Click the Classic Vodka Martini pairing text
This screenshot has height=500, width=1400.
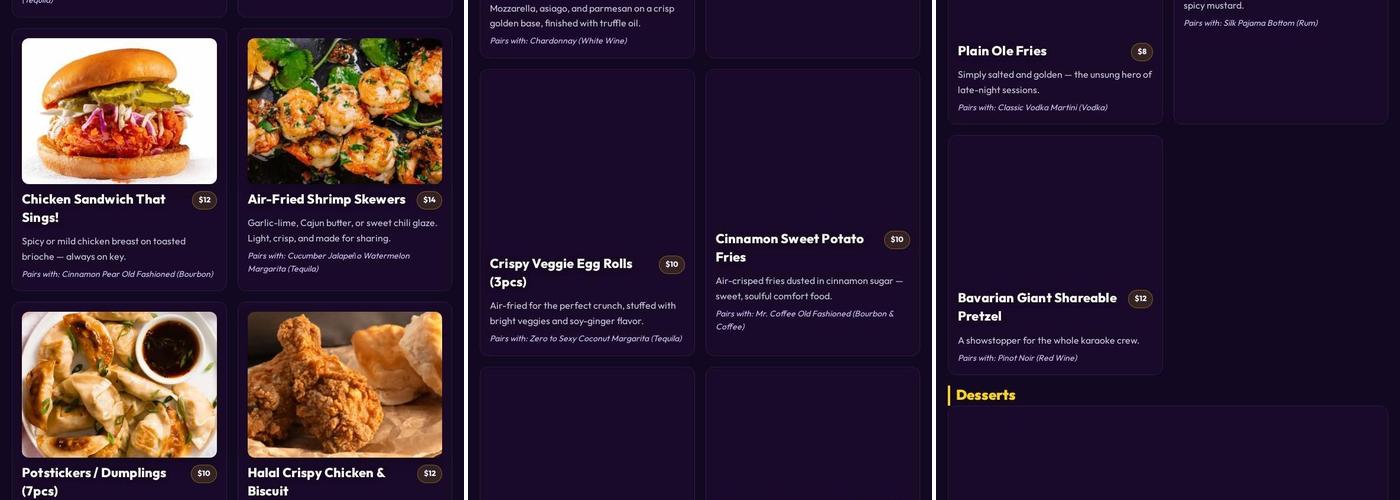(1032, 108)
